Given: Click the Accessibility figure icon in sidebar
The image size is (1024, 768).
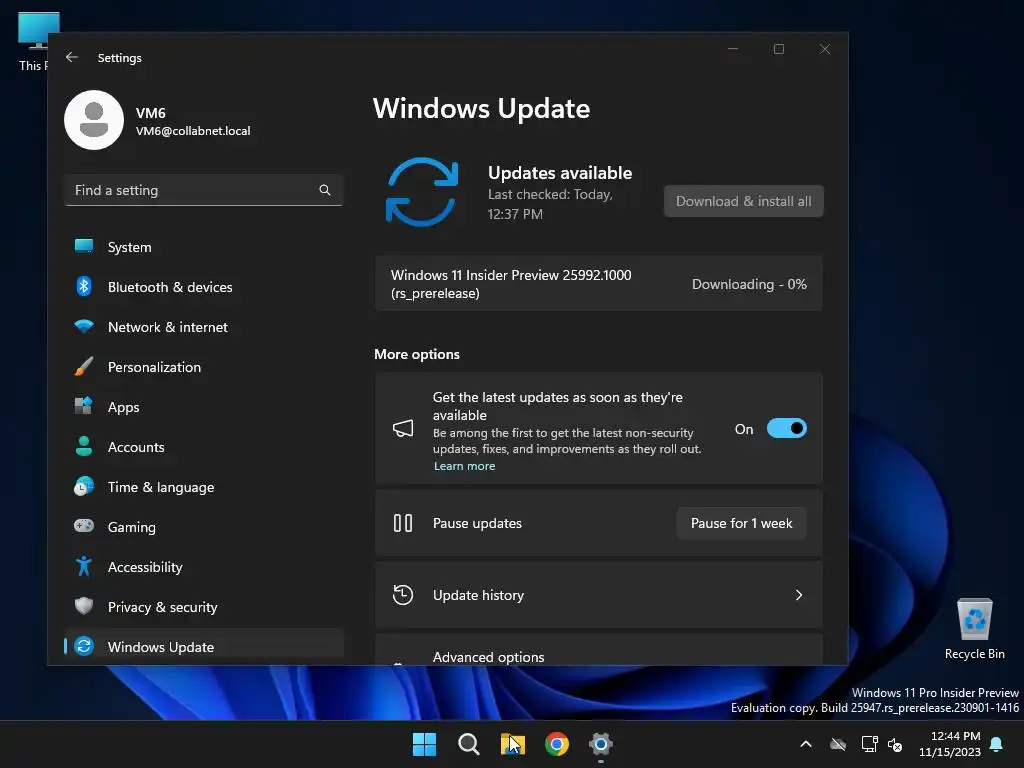Looking at the screenshot, I should pyautogui.click(x=84, y=566).
